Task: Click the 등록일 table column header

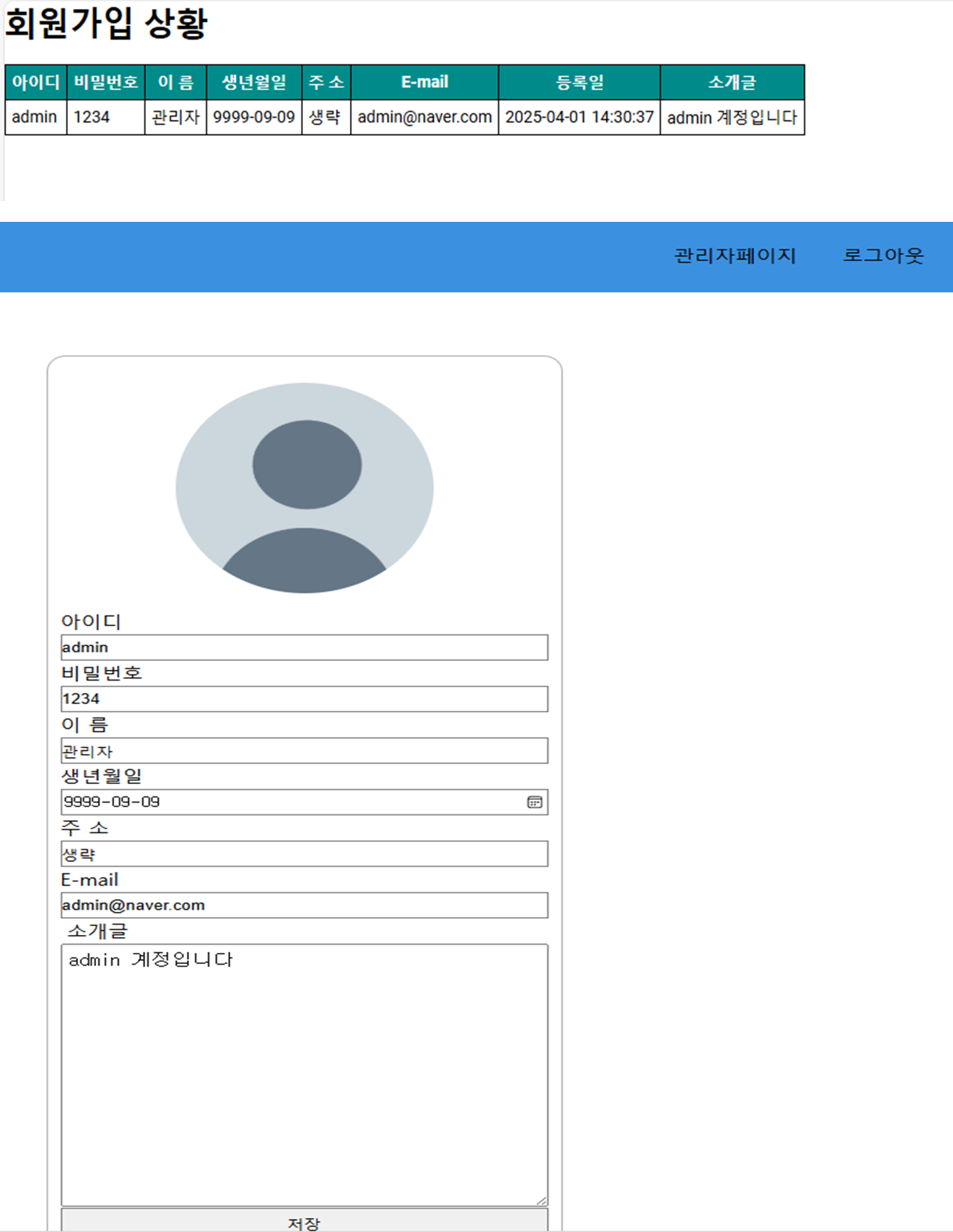Action: pyautogui.click(x=579, y=82)
